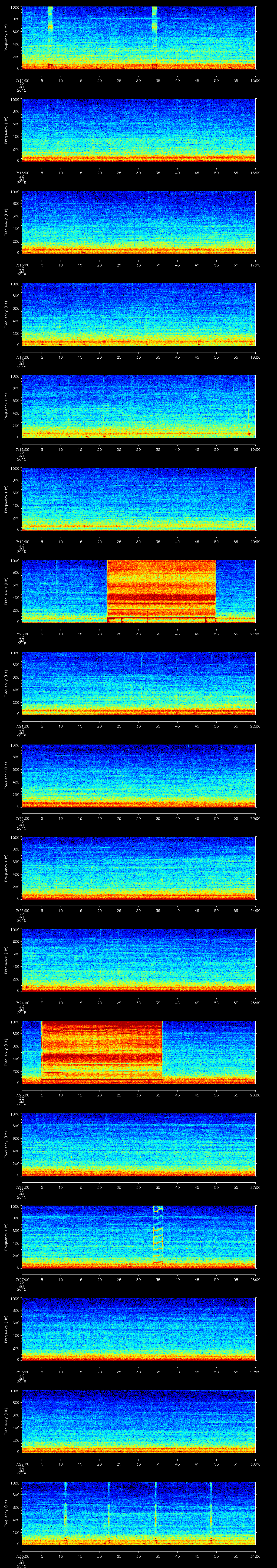Image resolution: width=277 pixels, height=1568 pixels.
Task: Click the vertical spike near 58 s in the 7:18:00 spectrogram
Action: pos(249,406)
